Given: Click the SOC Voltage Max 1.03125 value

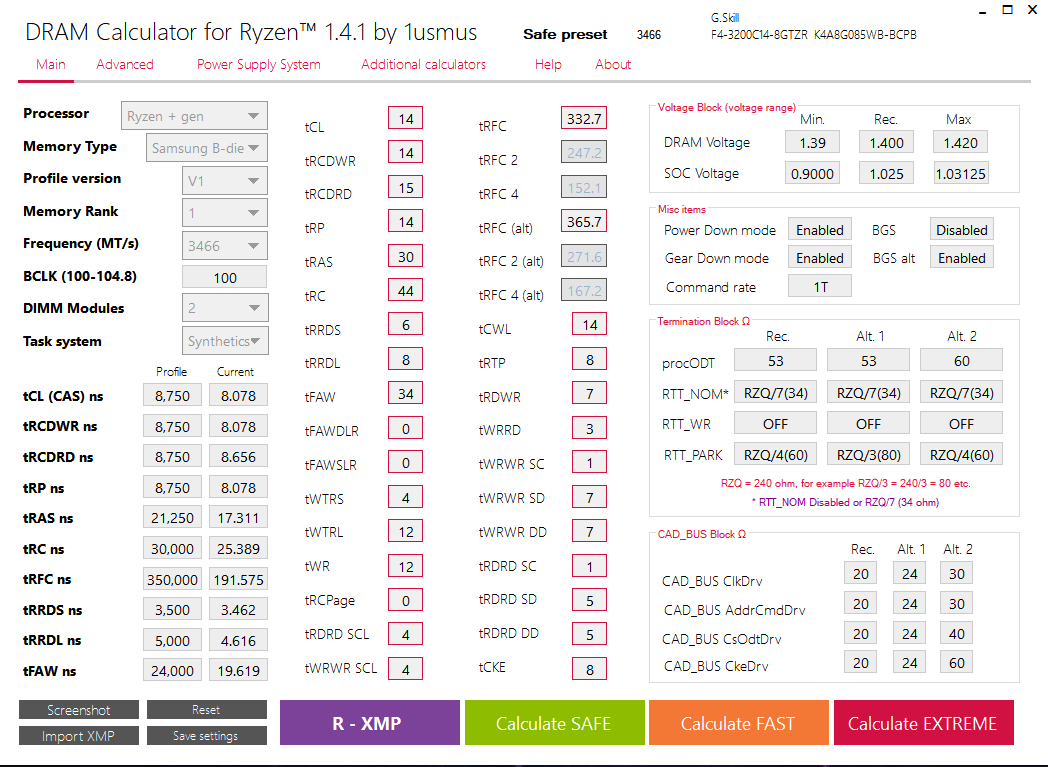Looking at the screenshot, I should [960, 173].
